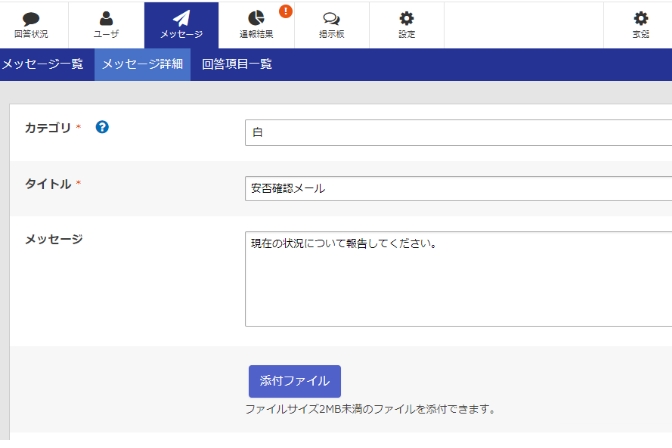The height and width of the screenshot is (448, 672).
Task: Click the カテゴリ field label
Action: [48, 128]
